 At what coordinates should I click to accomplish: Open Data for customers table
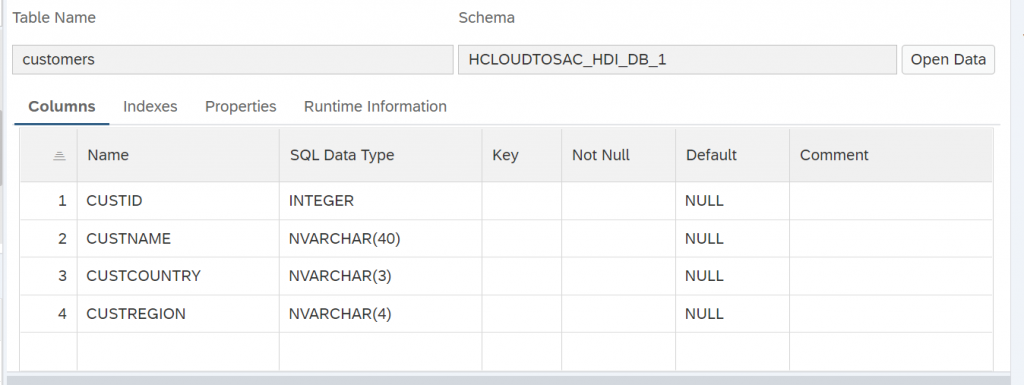tap(948, 59)
